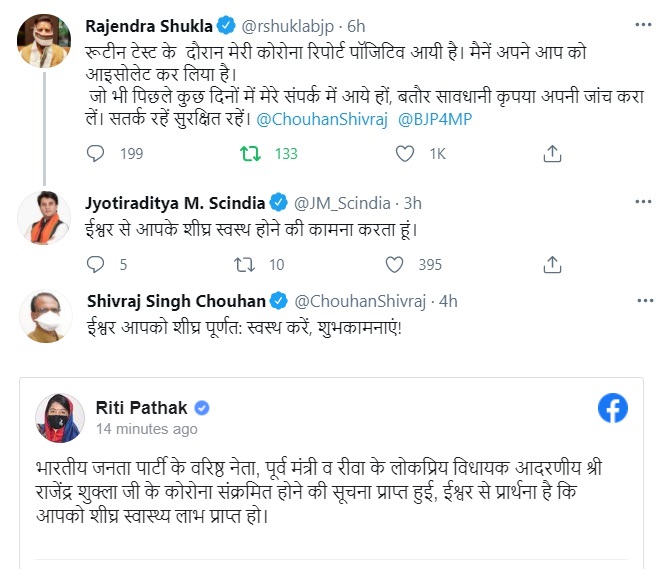The image size is (664, 569).
Task: Open Riti Pathak's profile photo
Action: [x=58, y=417]
